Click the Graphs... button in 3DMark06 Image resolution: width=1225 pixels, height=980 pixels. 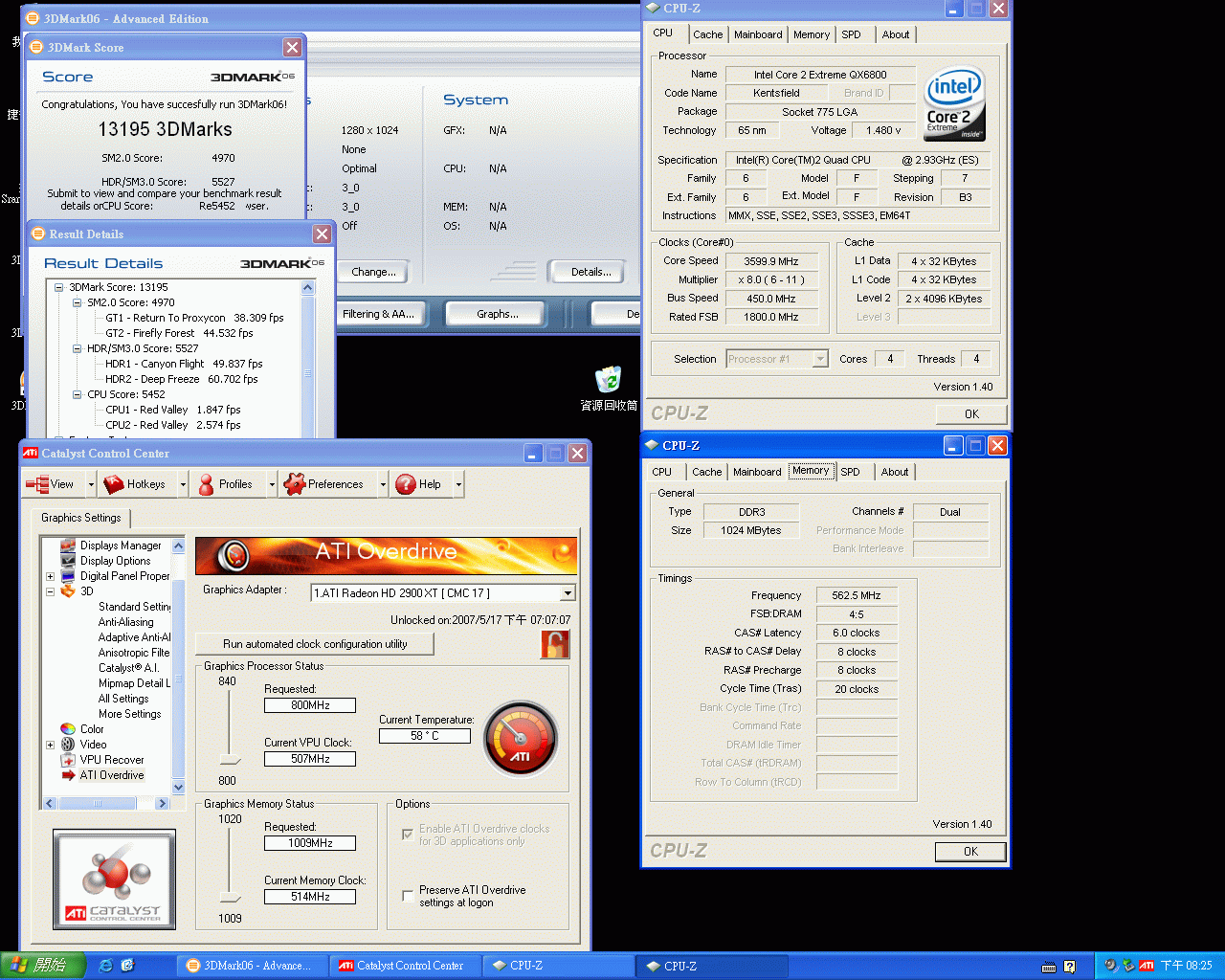pyautogui.click(x=498, y=314)
